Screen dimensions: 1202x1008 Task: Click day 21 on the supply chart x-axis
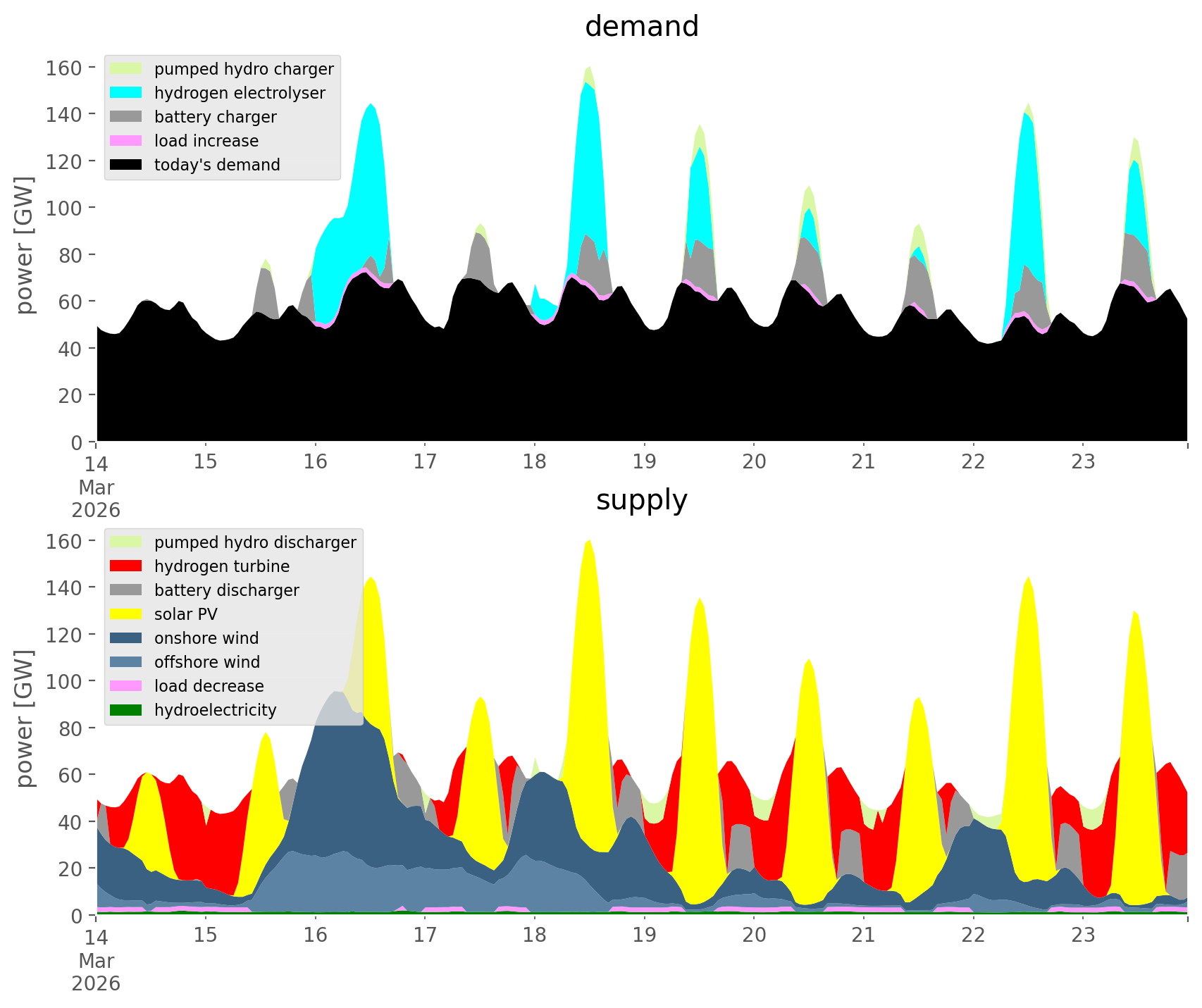click(x=863, y=935)
